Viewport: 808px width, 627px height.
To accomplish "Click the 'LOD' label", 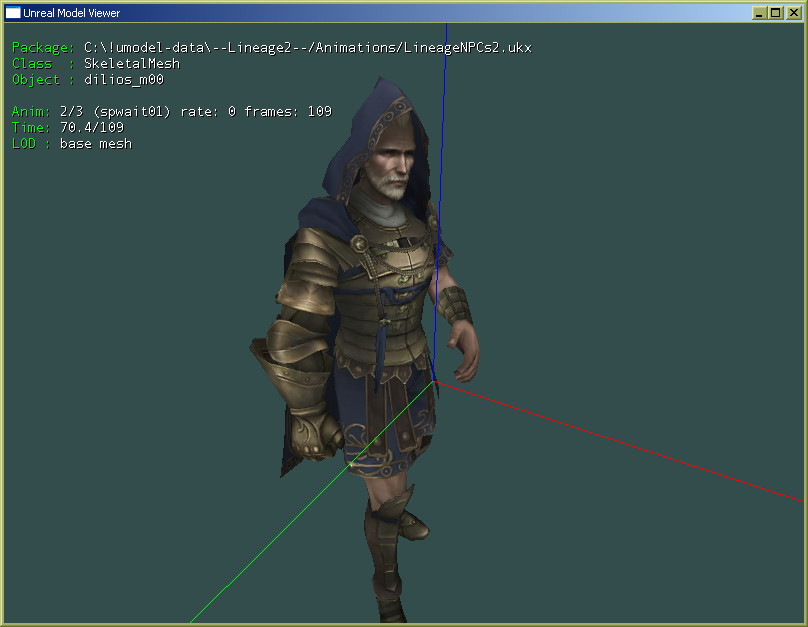I will (x=24, y=144).
